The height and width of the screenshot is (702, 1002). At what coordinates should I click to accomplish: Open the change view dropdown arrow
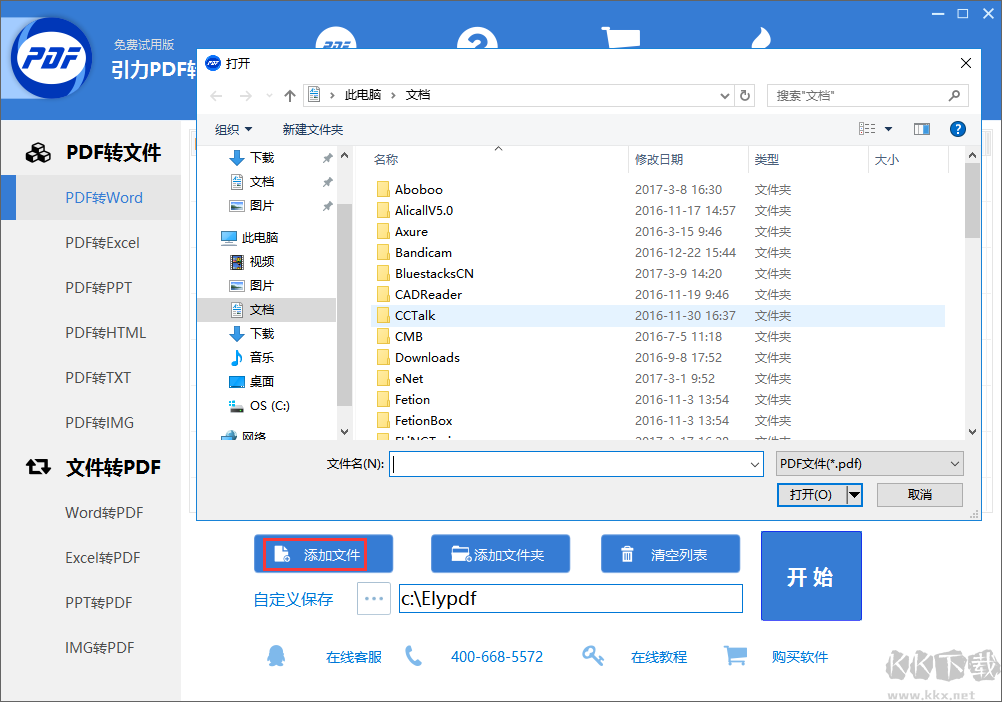click(886, 128)
